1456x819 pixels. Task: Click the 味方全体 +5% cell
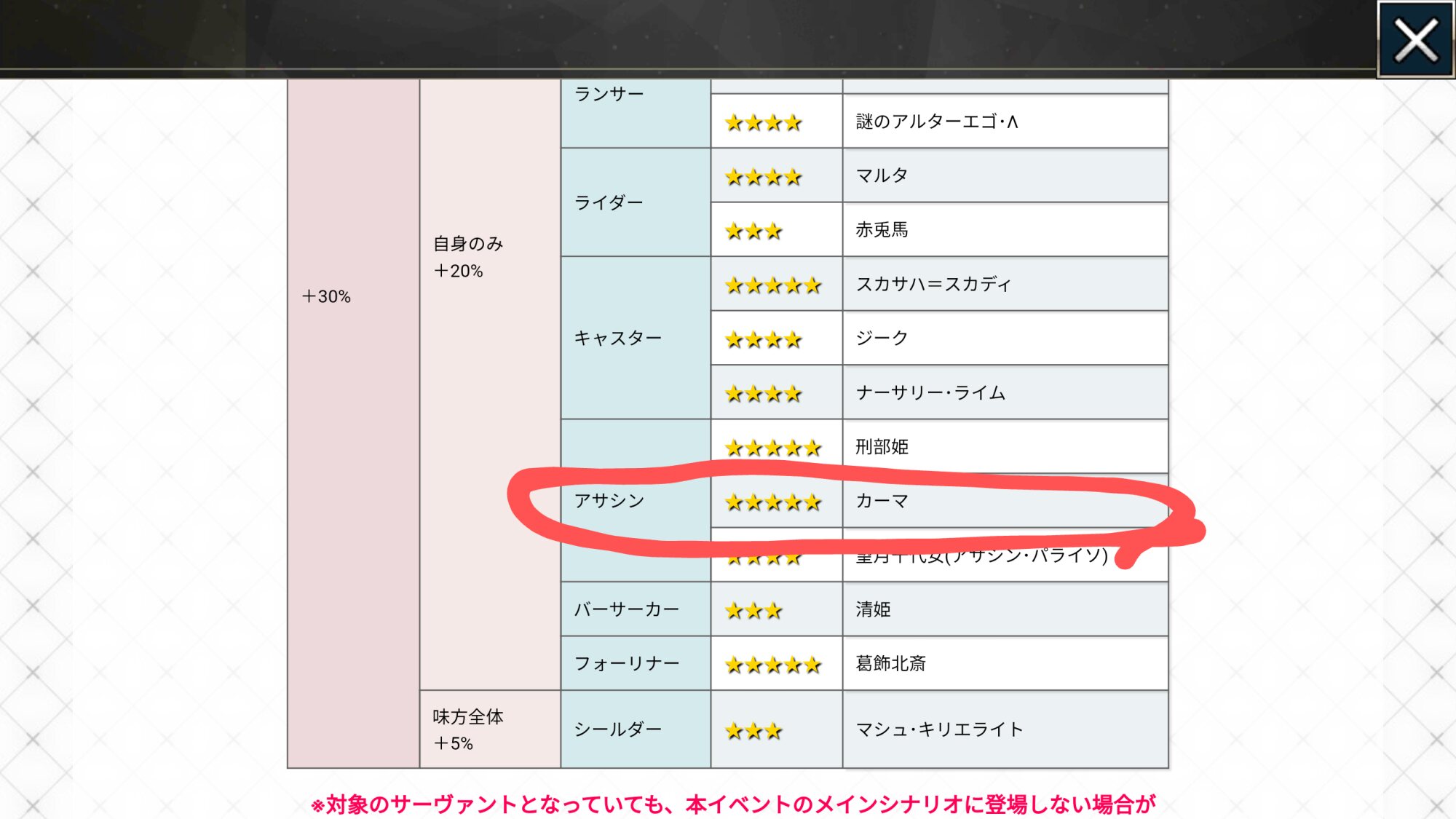(x=467, y=729)
